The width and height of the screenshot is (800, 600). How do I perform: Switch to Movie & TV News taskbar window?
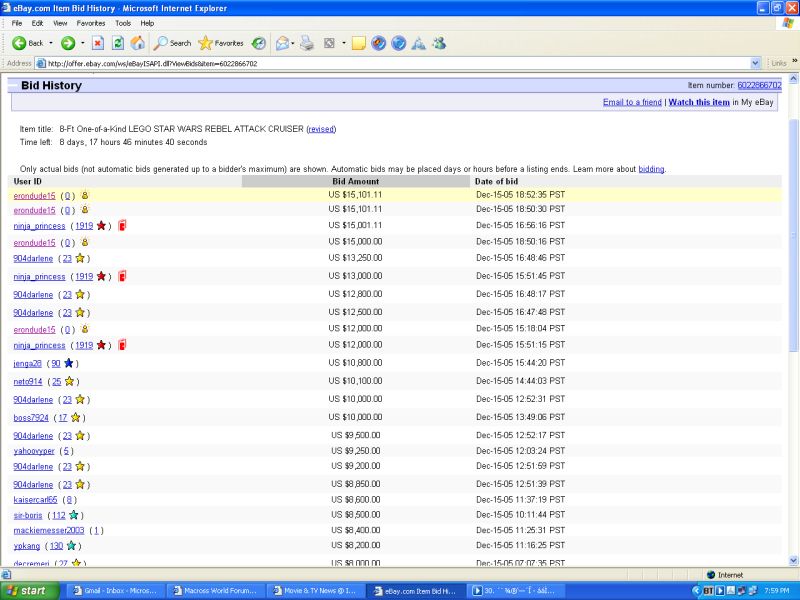click(x=315, y=591)
